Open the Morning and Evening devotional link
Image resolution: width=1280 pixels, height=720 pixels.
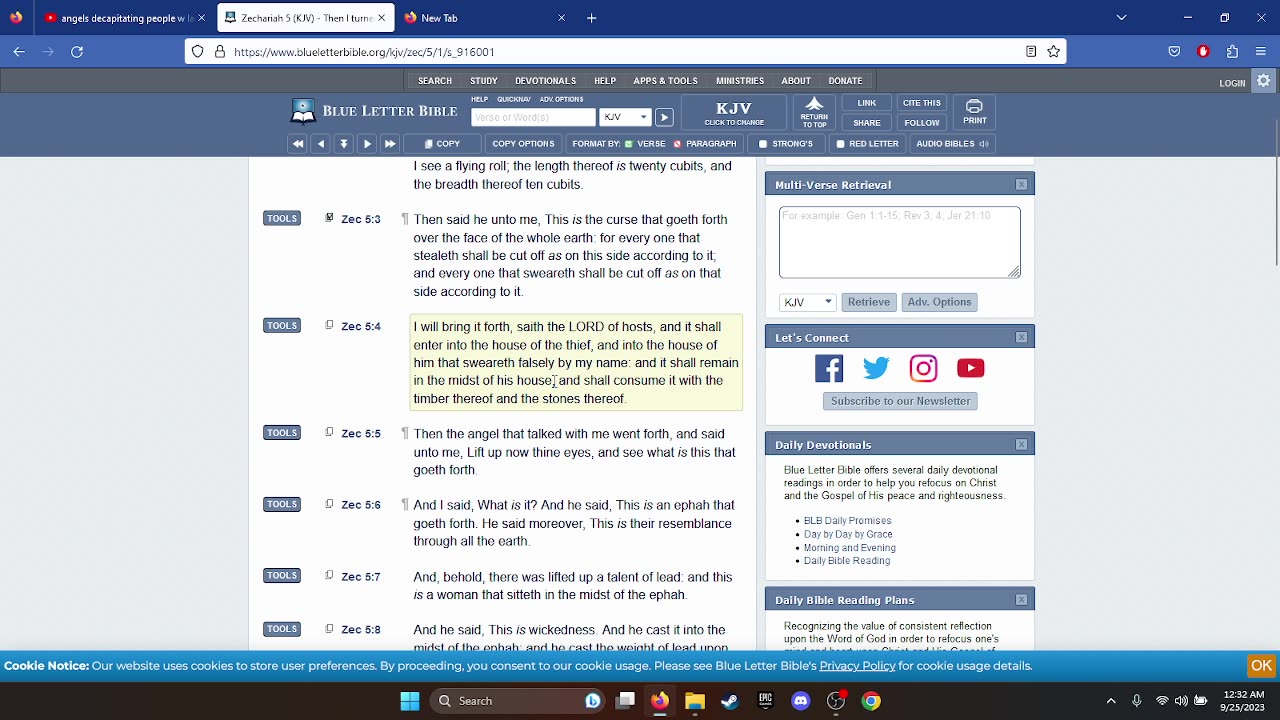(850, 548)
